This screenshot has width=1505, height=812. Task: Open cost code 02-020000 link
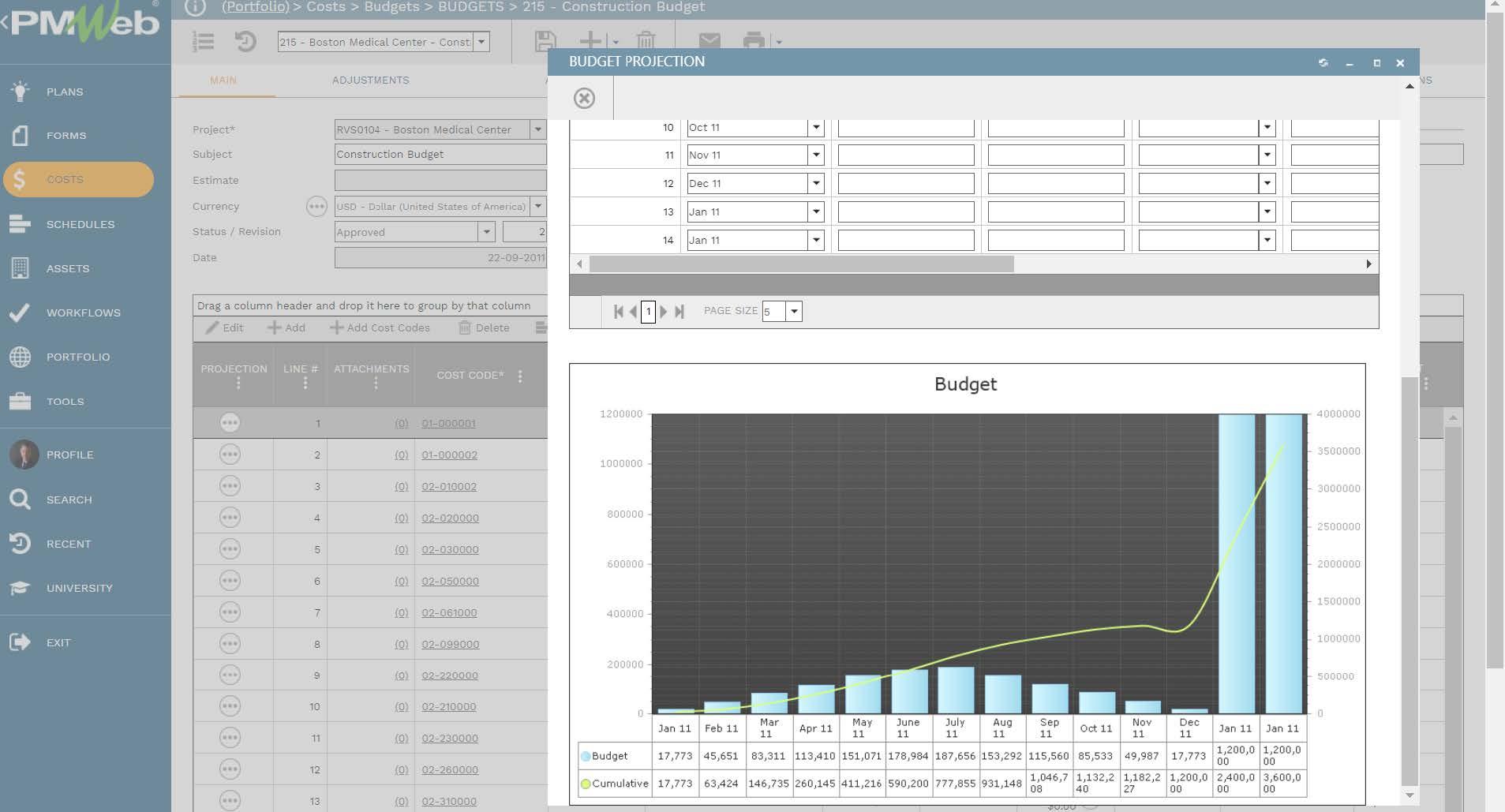point(450,518)
